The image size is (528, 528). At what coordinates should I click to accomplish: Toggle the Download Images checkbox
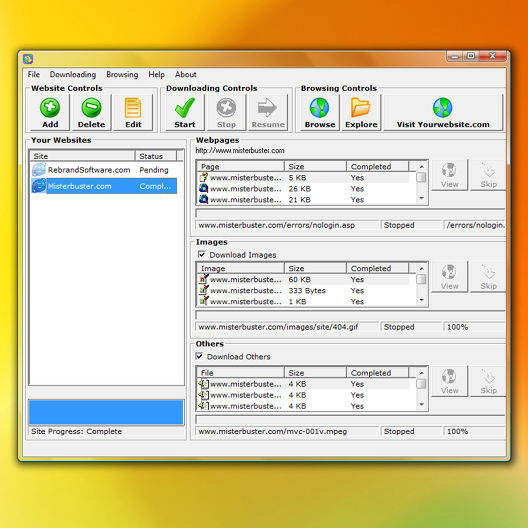click(201, 255)
